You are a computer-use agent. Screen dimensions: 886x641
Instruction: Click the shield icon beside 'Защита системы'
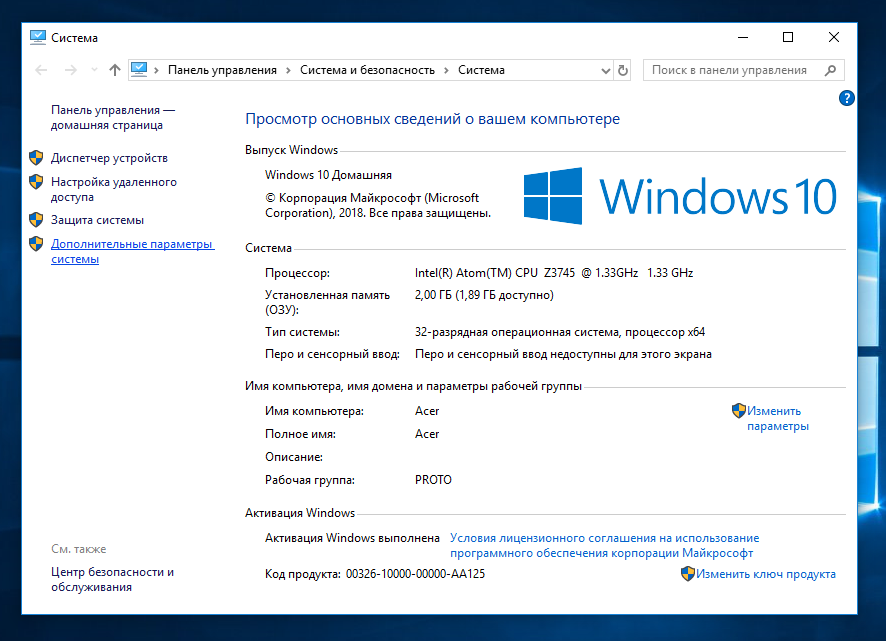(36, 219)
